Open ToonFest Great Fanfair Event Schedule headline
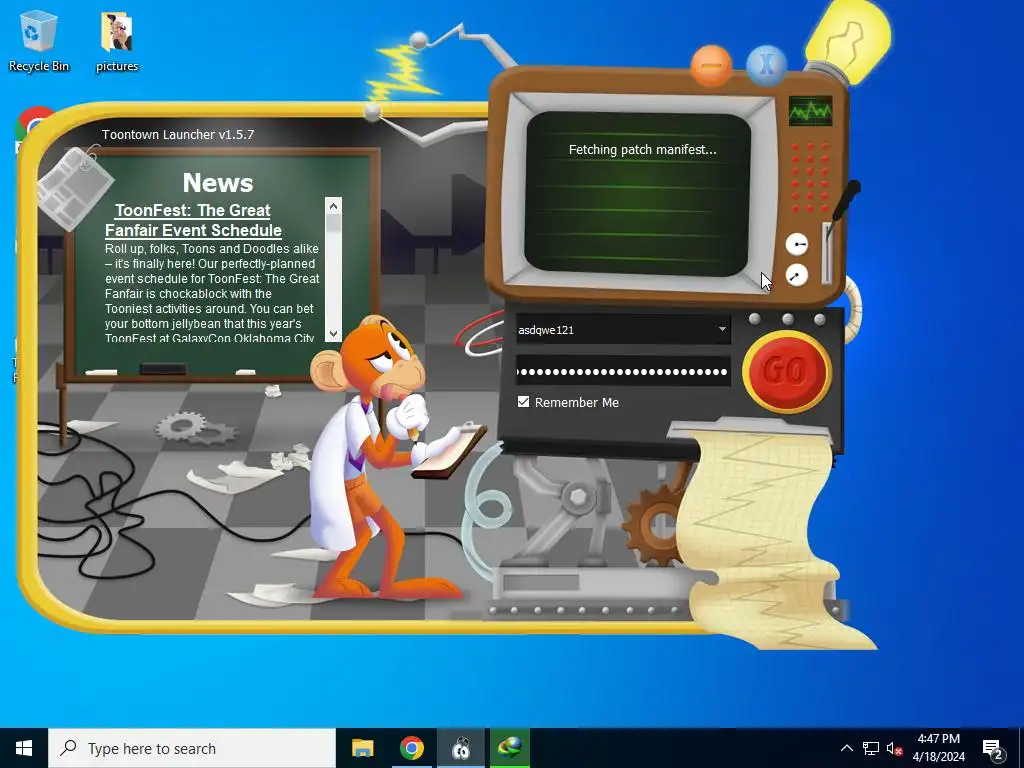 pyautogui.click(x=193, y=220)
